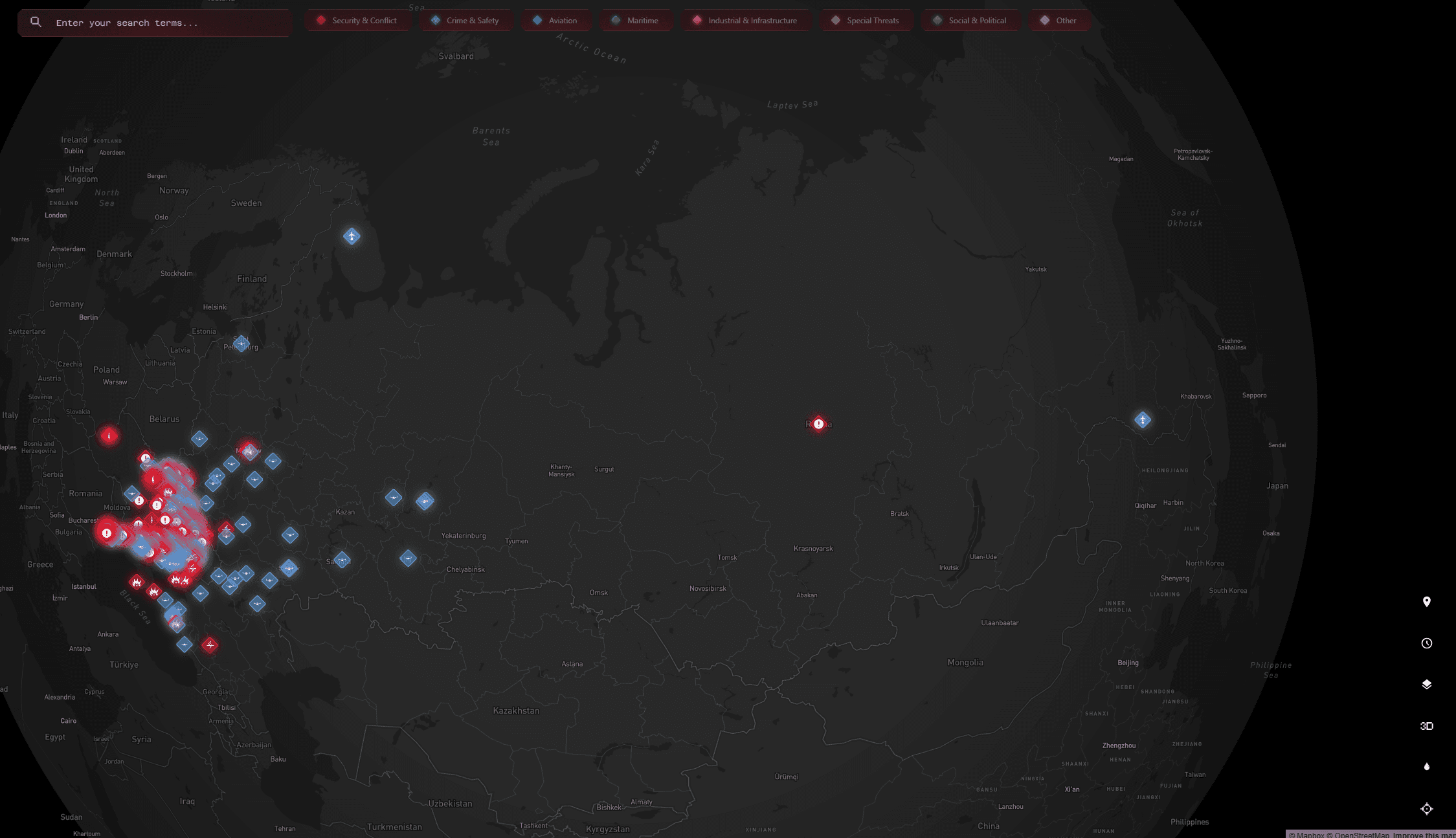This screenshot has height=838, width=1456.
Task: Click the search magnifier icon
Action: click(36, 22)
